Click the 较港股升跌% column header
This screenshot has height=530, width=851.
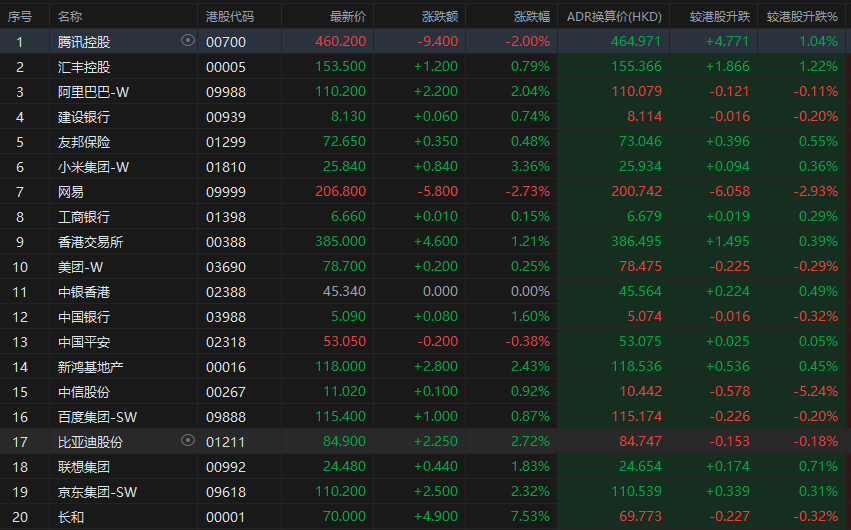pos(802,17)
